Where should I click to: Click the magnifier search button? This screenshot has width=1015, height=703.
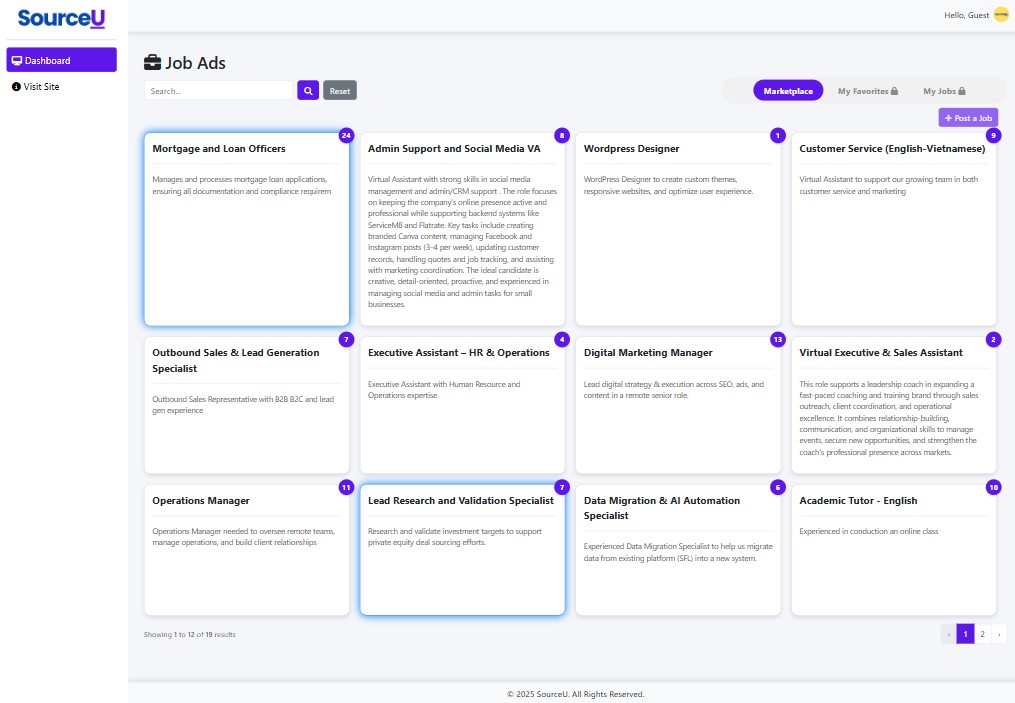pos(308,91)
